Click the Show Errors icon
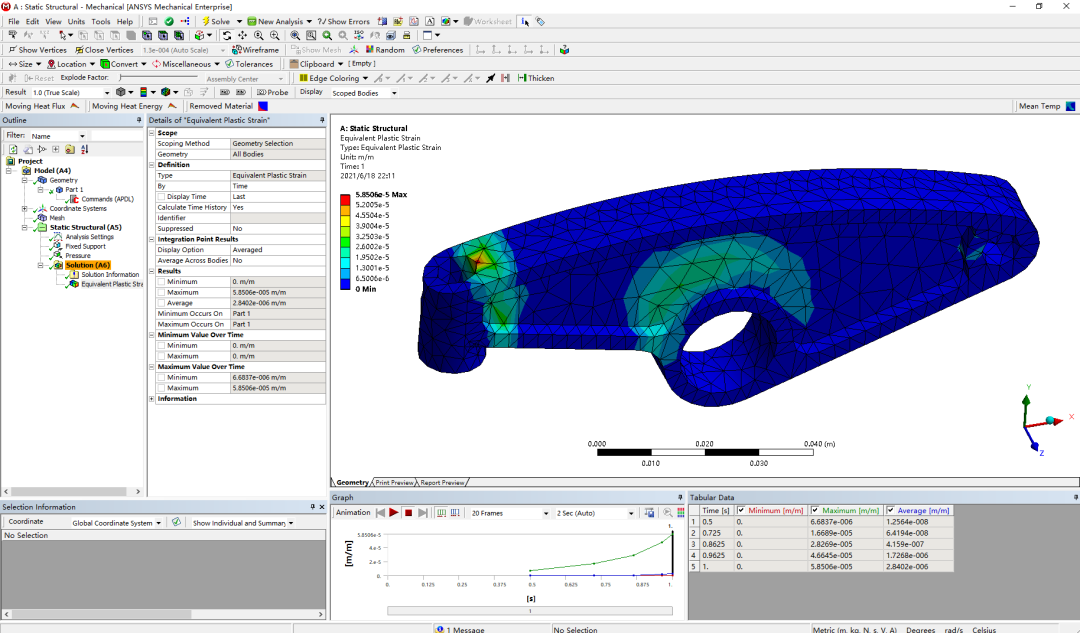This screenshot has width=1080, height=633. [x=344, y=21]
